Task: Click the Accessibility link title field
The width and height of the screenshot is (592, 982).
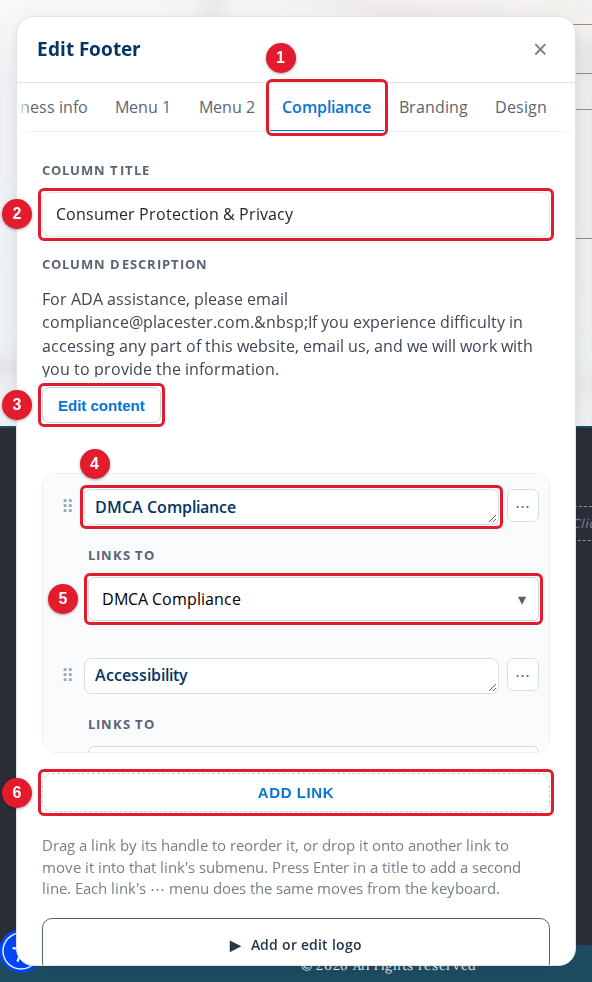Action: click(291, 675)
